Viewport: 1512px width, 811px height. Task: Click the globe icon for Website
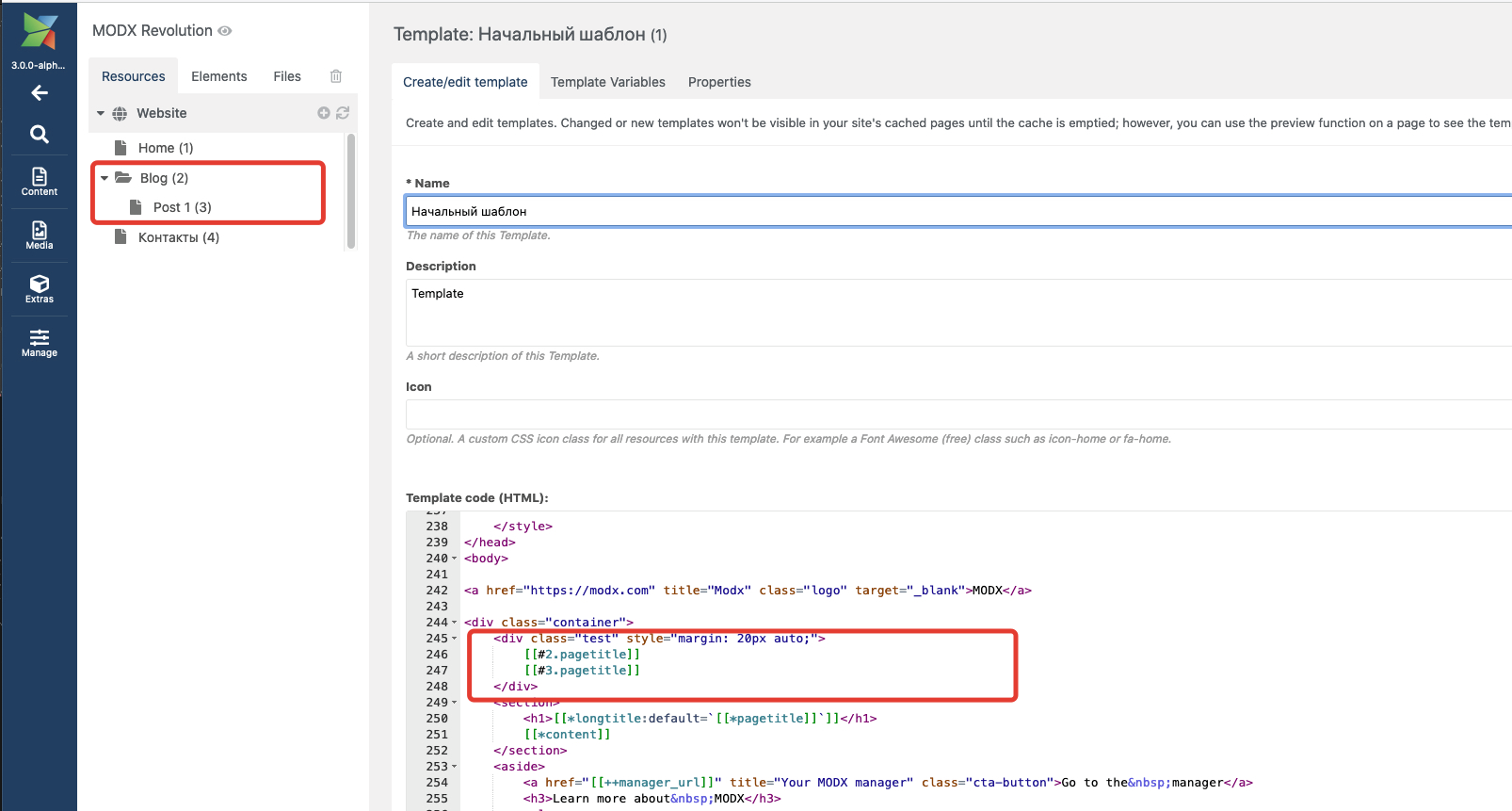point(120,113)
